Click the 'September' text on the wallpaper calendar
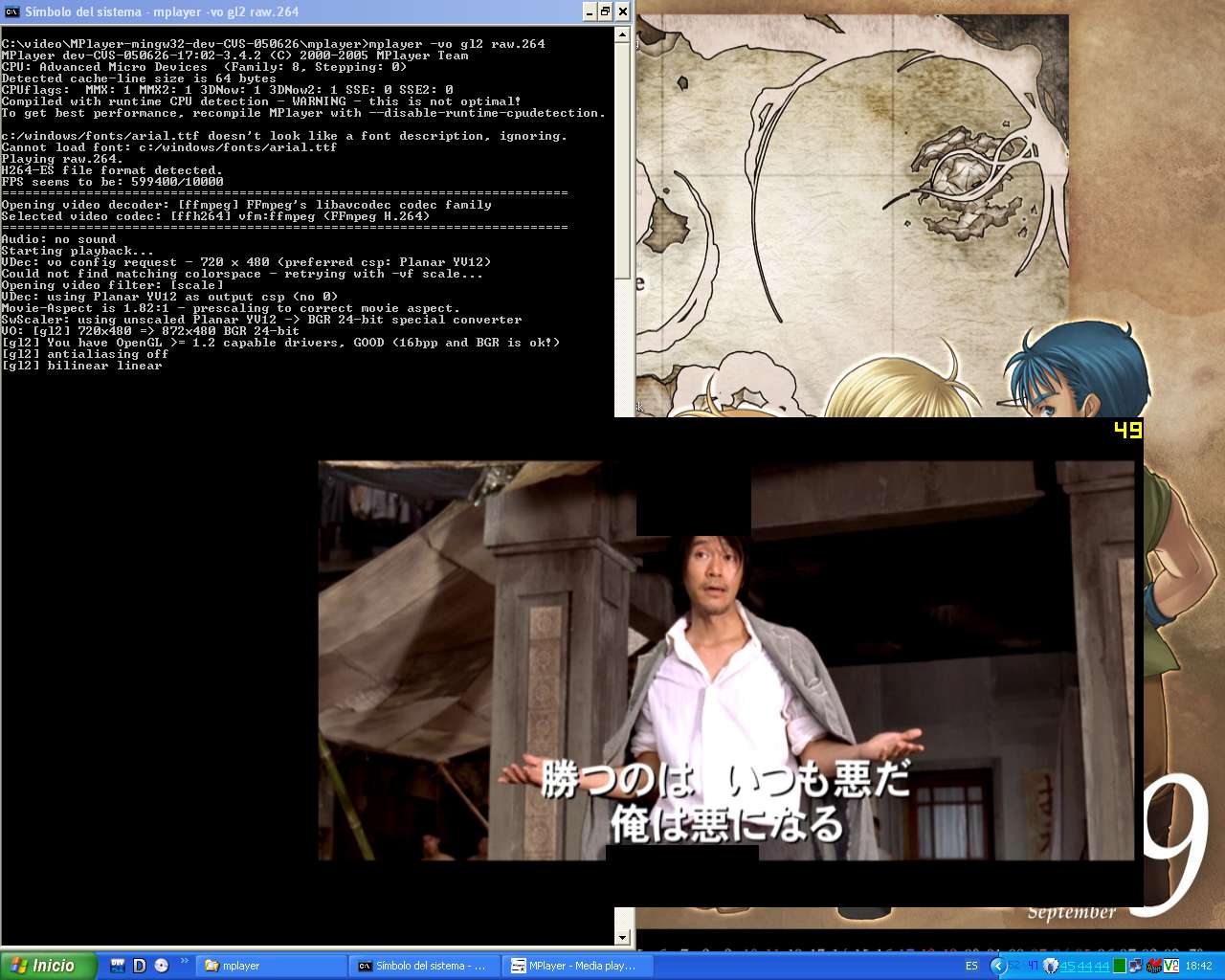The width and height of the screenshot is (1225, 980). pyautogui.click(x=1072, y=913)
